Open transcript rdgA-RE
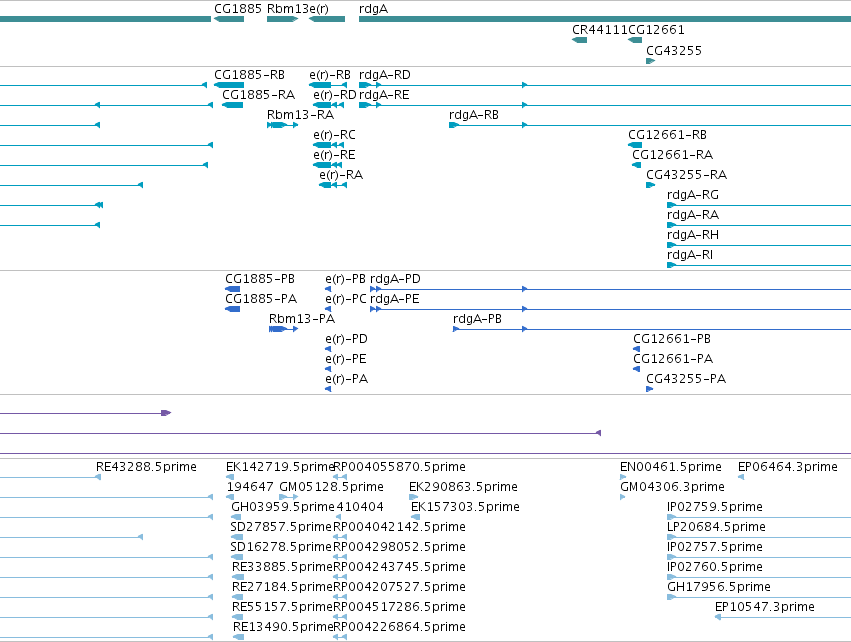This screenshot has height=642, width=851. 384,95
